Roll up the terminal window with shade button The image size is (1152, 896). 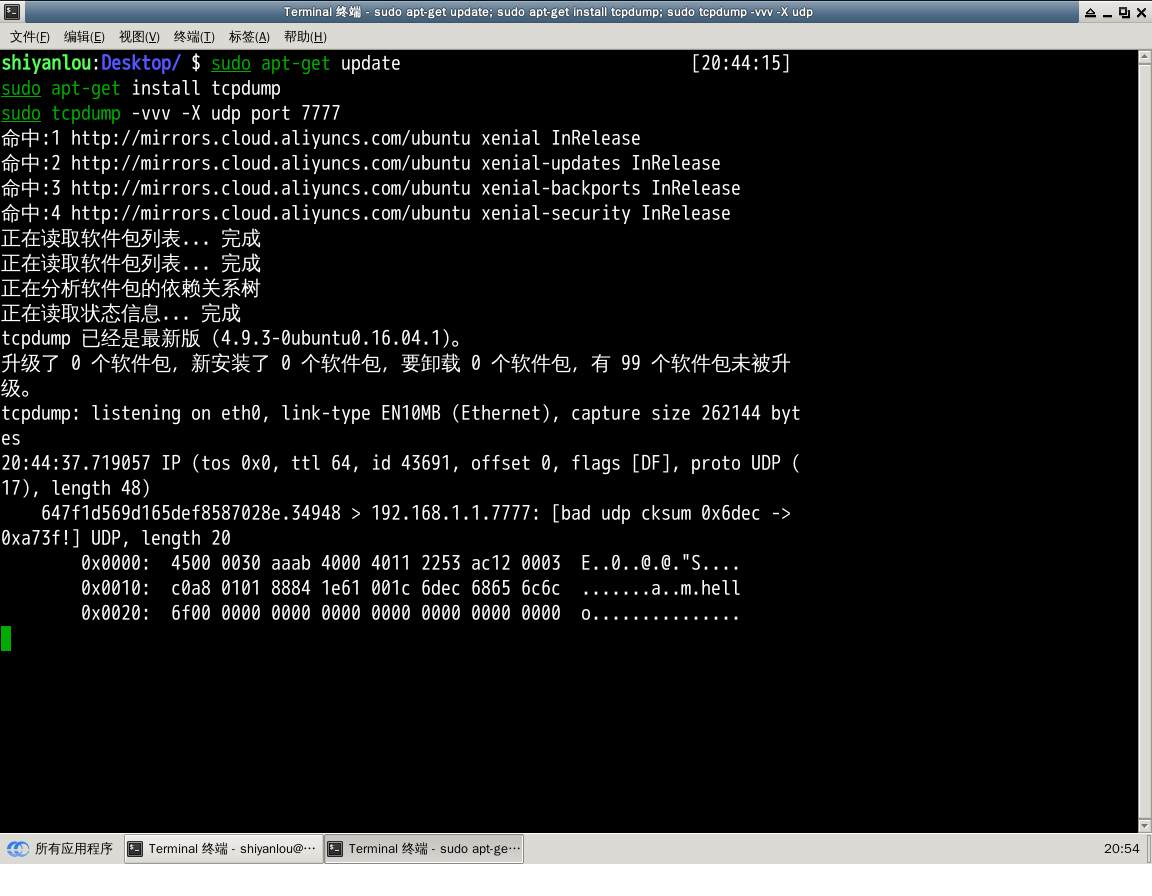point(1090,12)
